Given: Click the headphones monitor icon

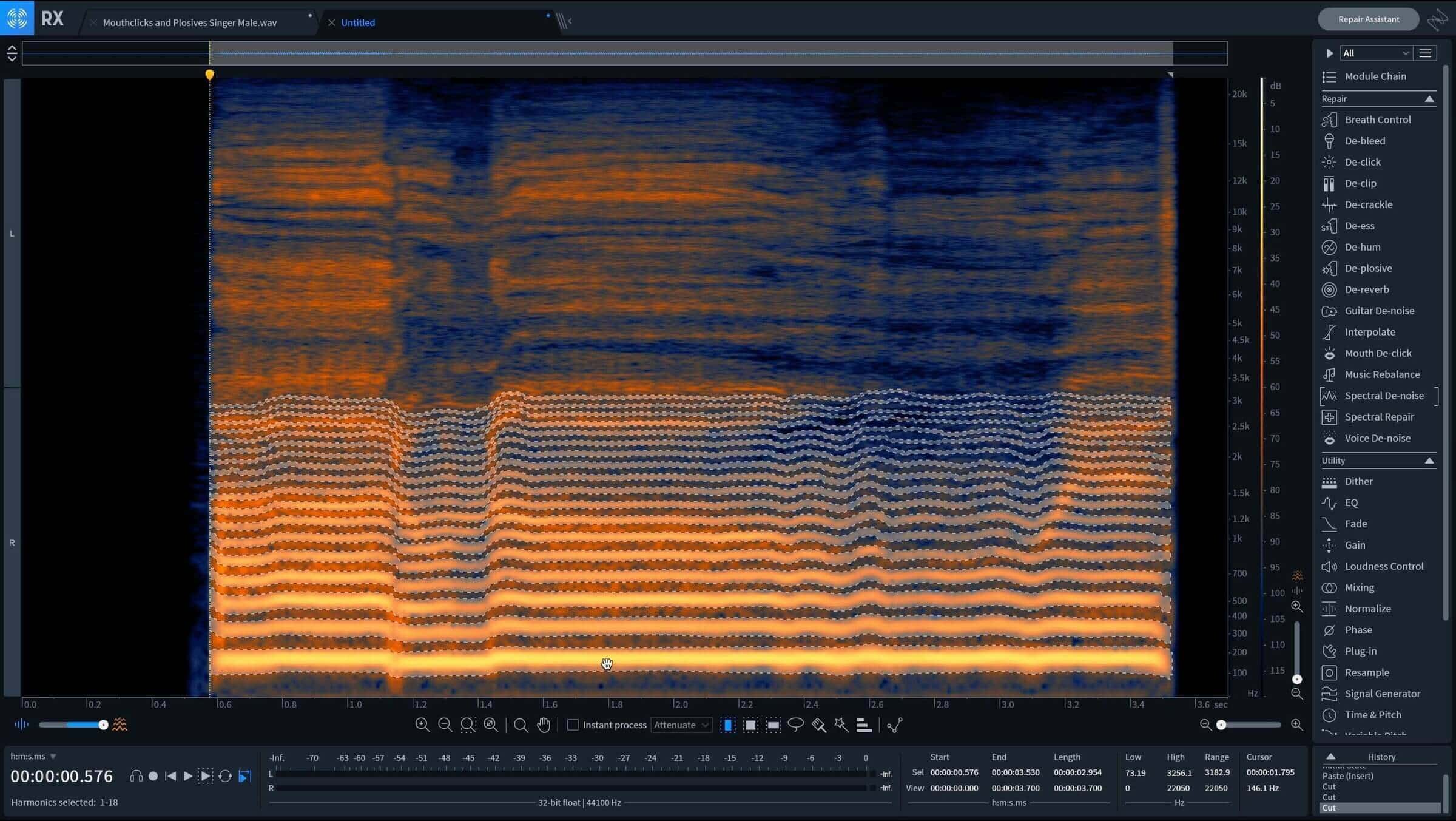Looking at the screenshot, I should point(136,776).
